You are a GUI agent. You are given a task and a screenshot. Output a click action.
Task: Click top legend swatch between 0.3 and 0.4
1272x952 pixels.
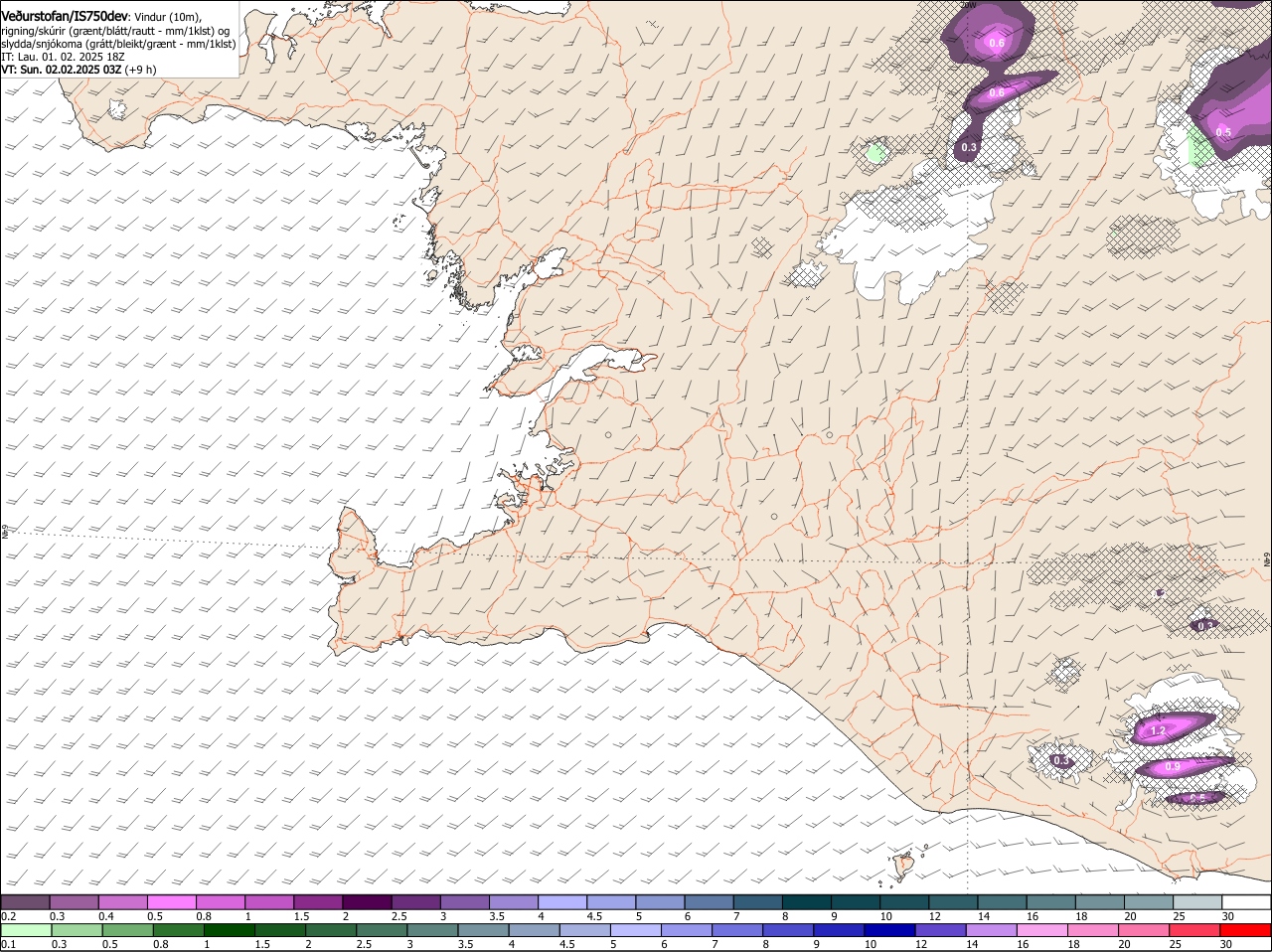tap(74, 902)
